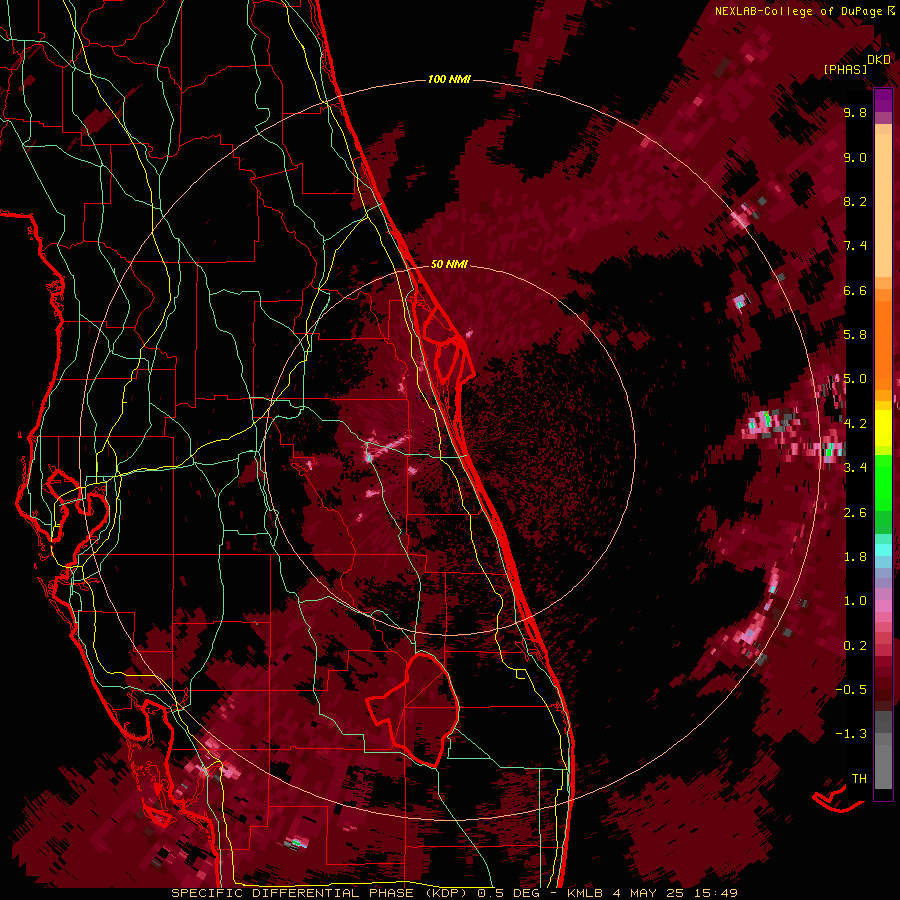Click the 7.4 scale value
This screenshot has height=900, width=900.
coord(855,246)
